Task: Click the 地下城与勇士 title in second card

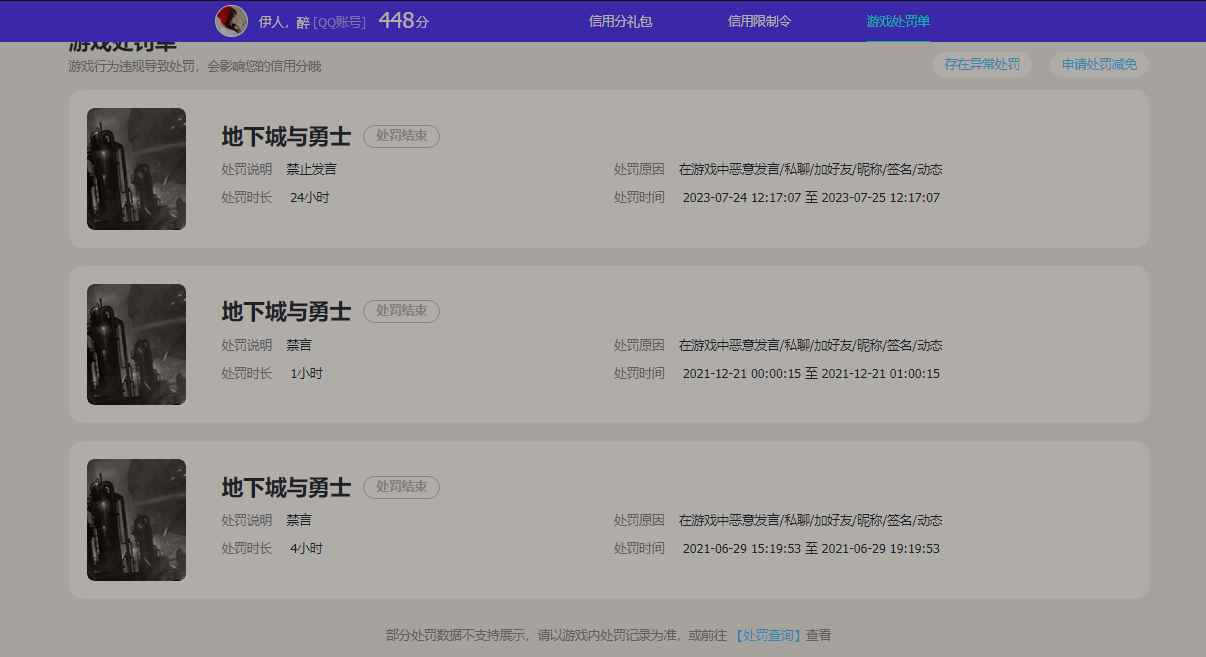Action: point(286,312)
